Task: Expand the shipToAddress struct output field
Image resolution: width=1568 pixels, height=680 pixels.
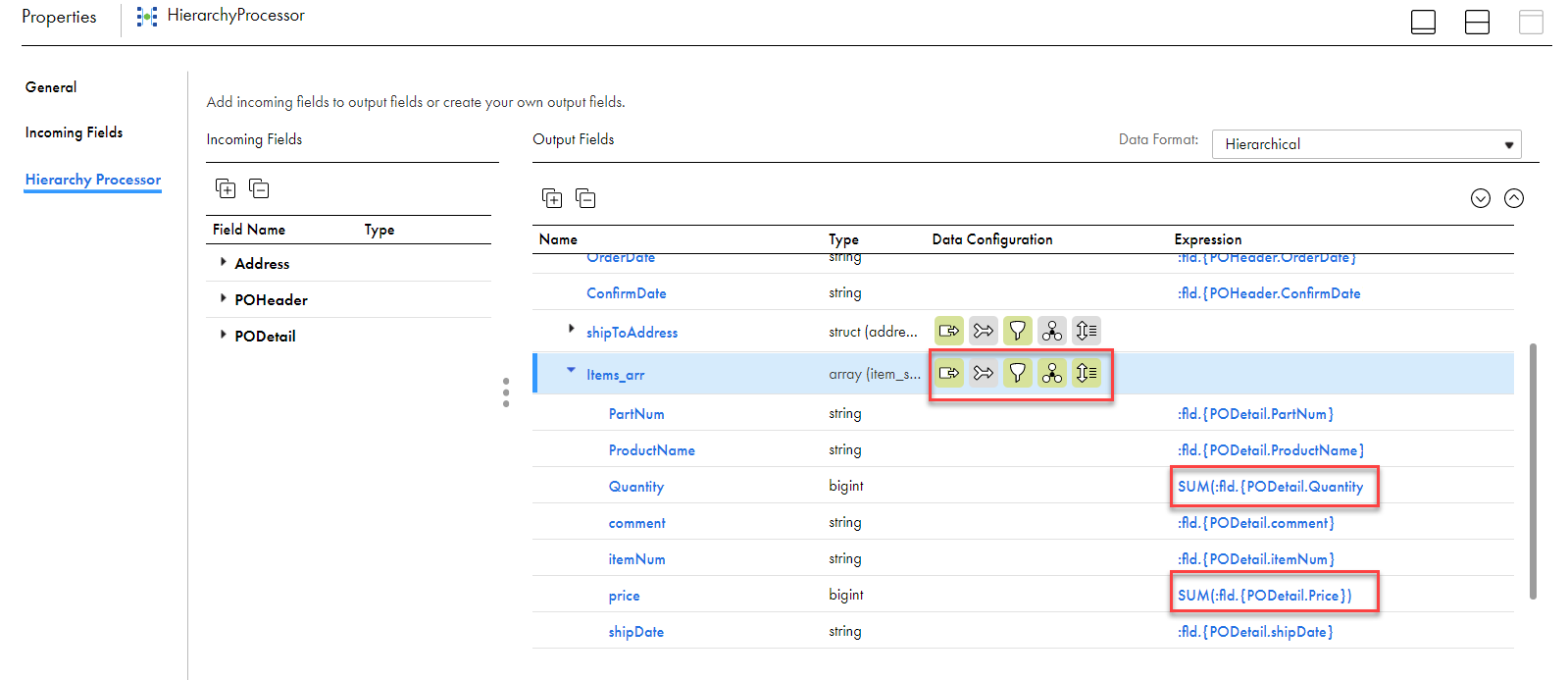Action: [x=572, y=329]
